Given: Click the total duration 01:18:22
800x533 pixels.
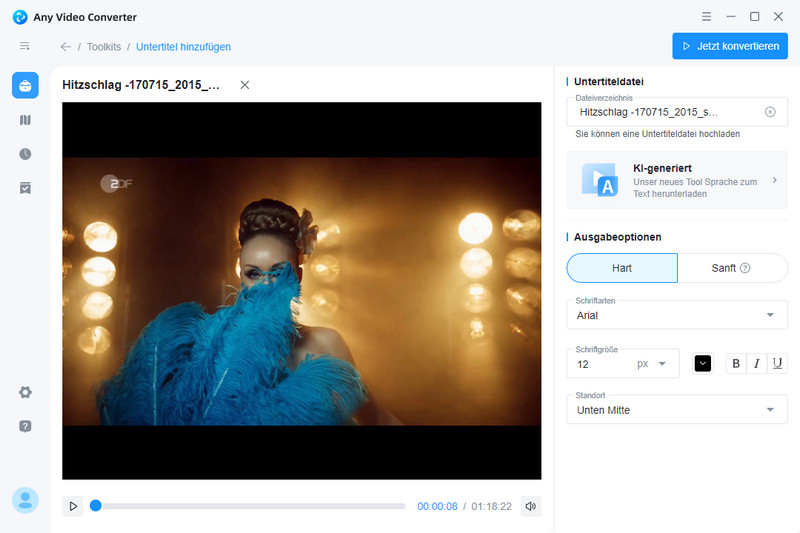Looking at the screenshot, I should coord(491,506).
